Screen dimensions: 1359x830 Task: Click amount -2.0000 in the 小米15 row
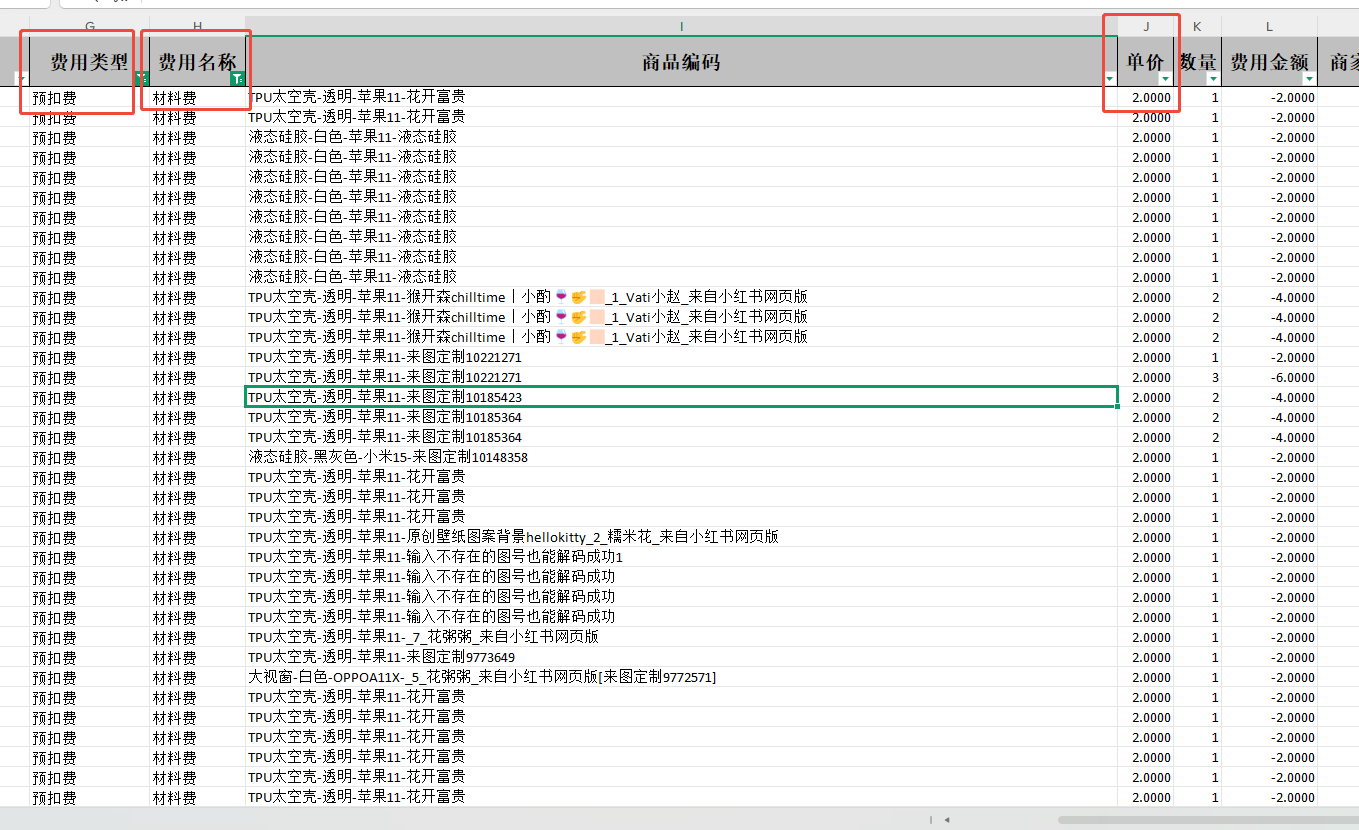1269,457
